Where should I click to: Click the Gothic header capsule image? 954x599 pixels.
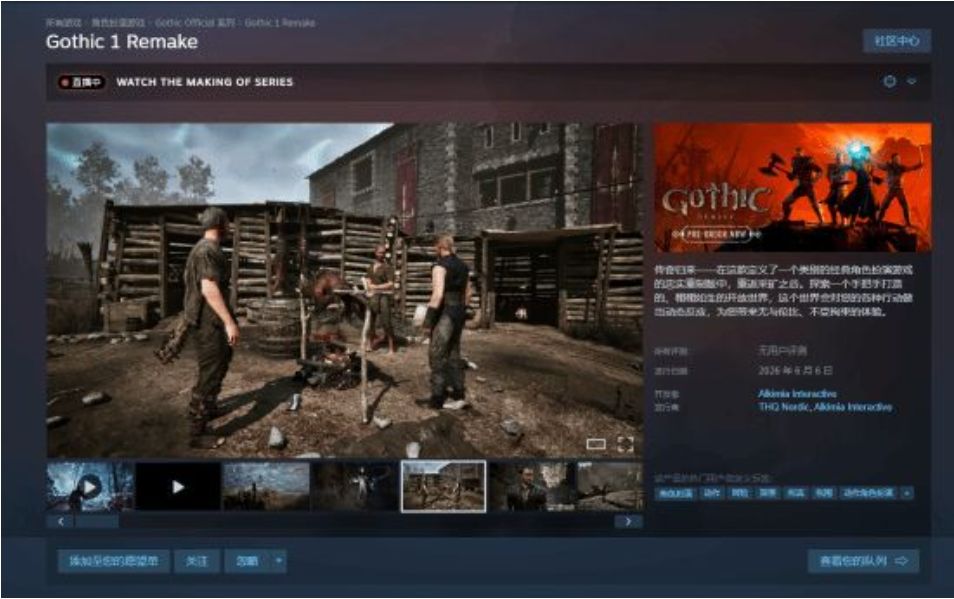[792, 187]
